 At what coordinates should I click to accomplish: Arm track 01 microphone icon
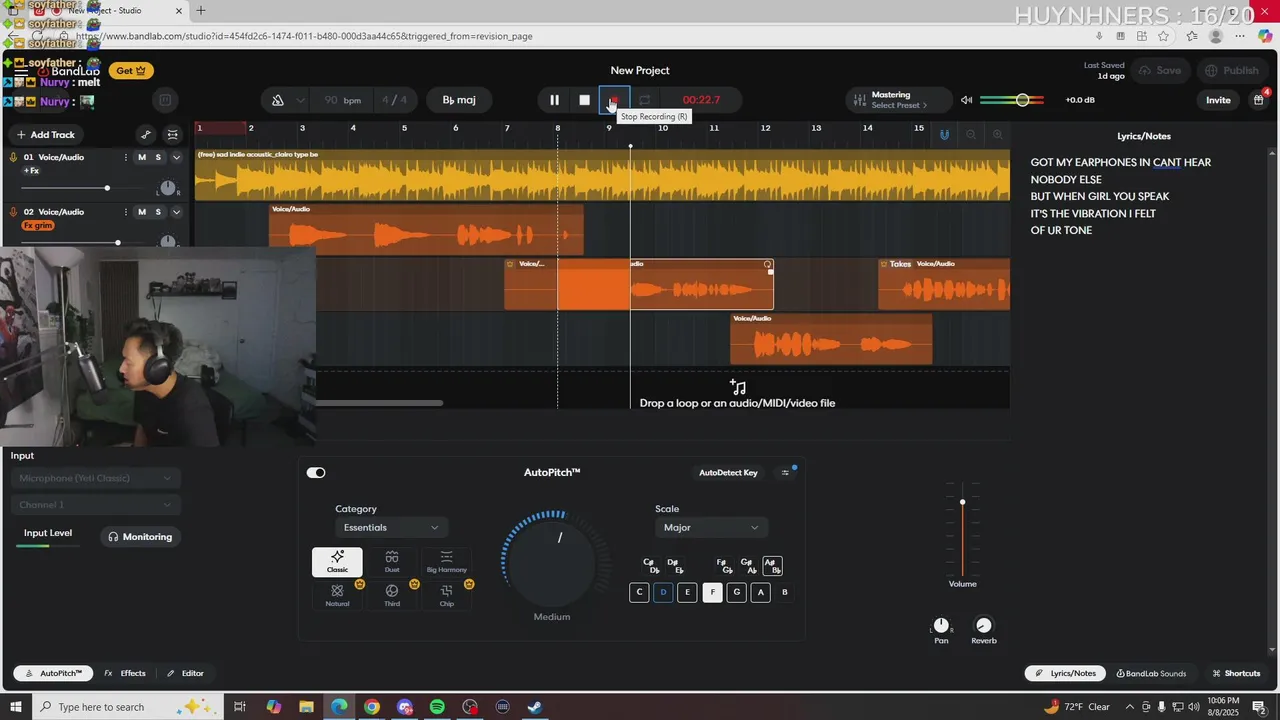(x=14, y=158)
